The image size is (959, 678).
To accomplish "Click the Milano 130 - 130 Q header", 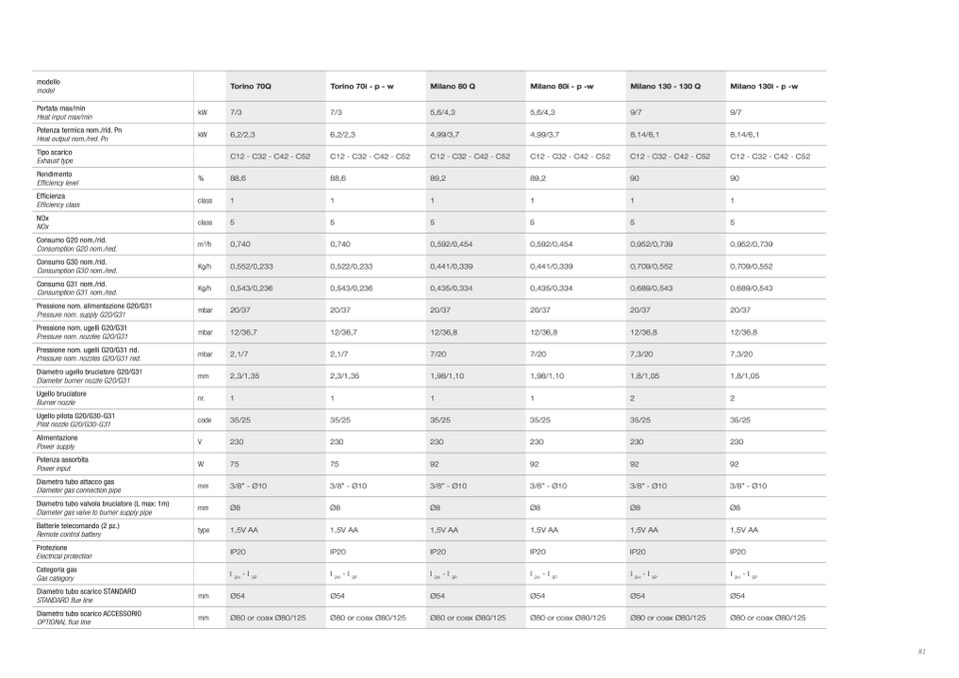I will (665, 87).
